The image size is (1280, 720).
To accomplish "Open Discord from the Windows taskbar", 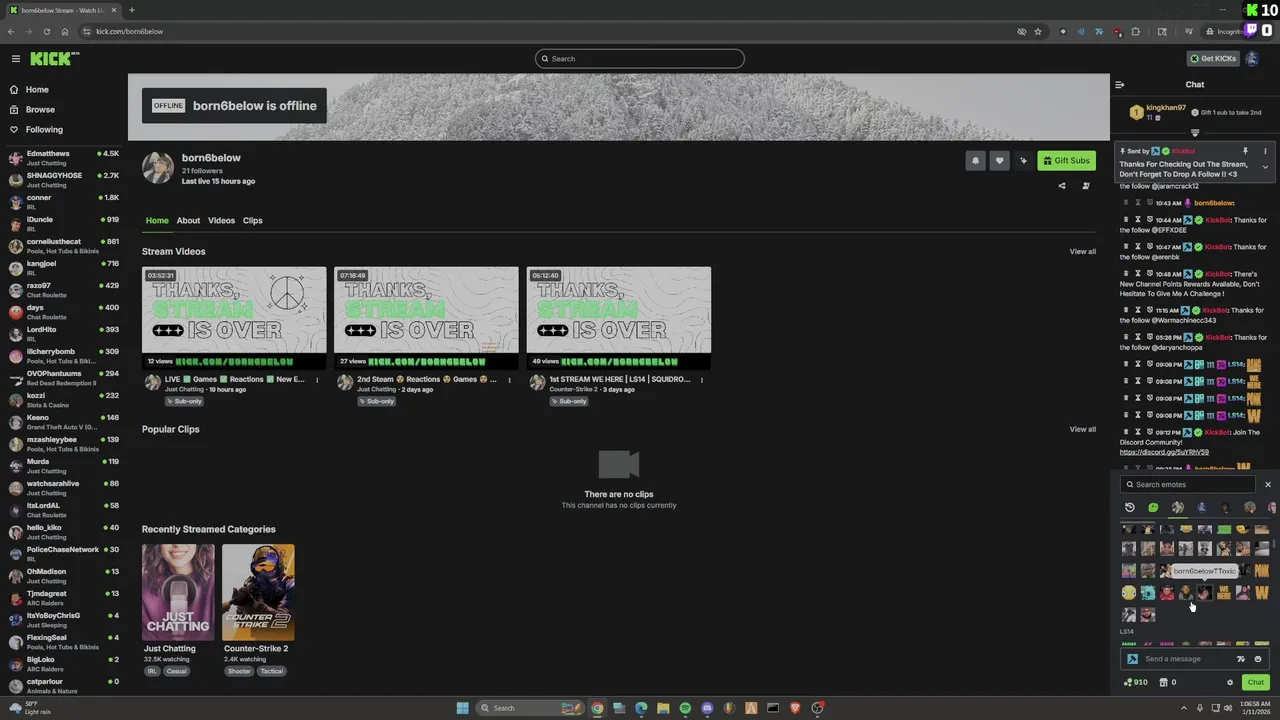I will [707, 708].
